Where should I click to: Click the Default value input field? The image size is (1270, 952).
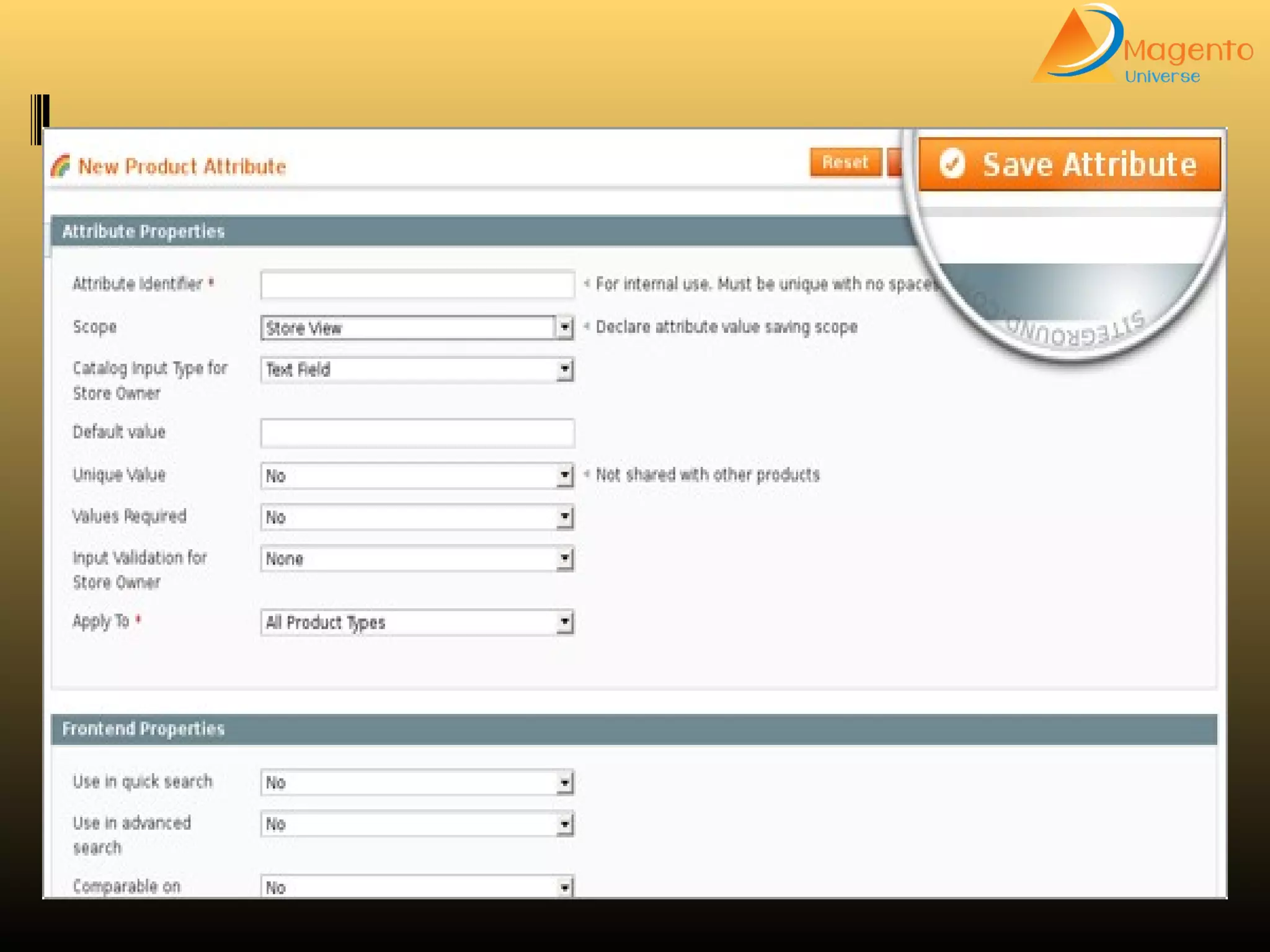(417, 433)
